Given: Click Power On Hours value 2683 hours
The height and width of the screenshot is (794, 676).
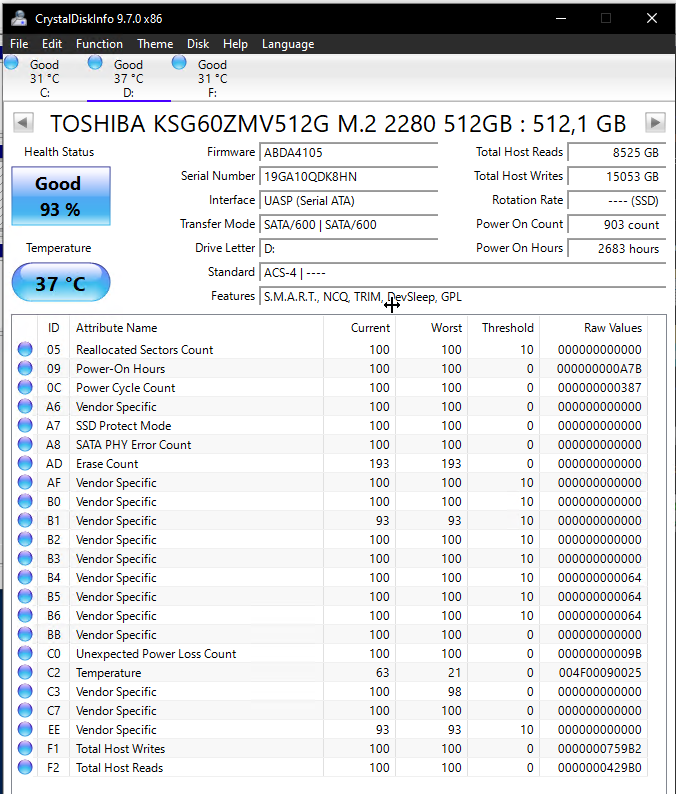Looking at the screenshot, I should pyautogui.click(x=616, y=249).
